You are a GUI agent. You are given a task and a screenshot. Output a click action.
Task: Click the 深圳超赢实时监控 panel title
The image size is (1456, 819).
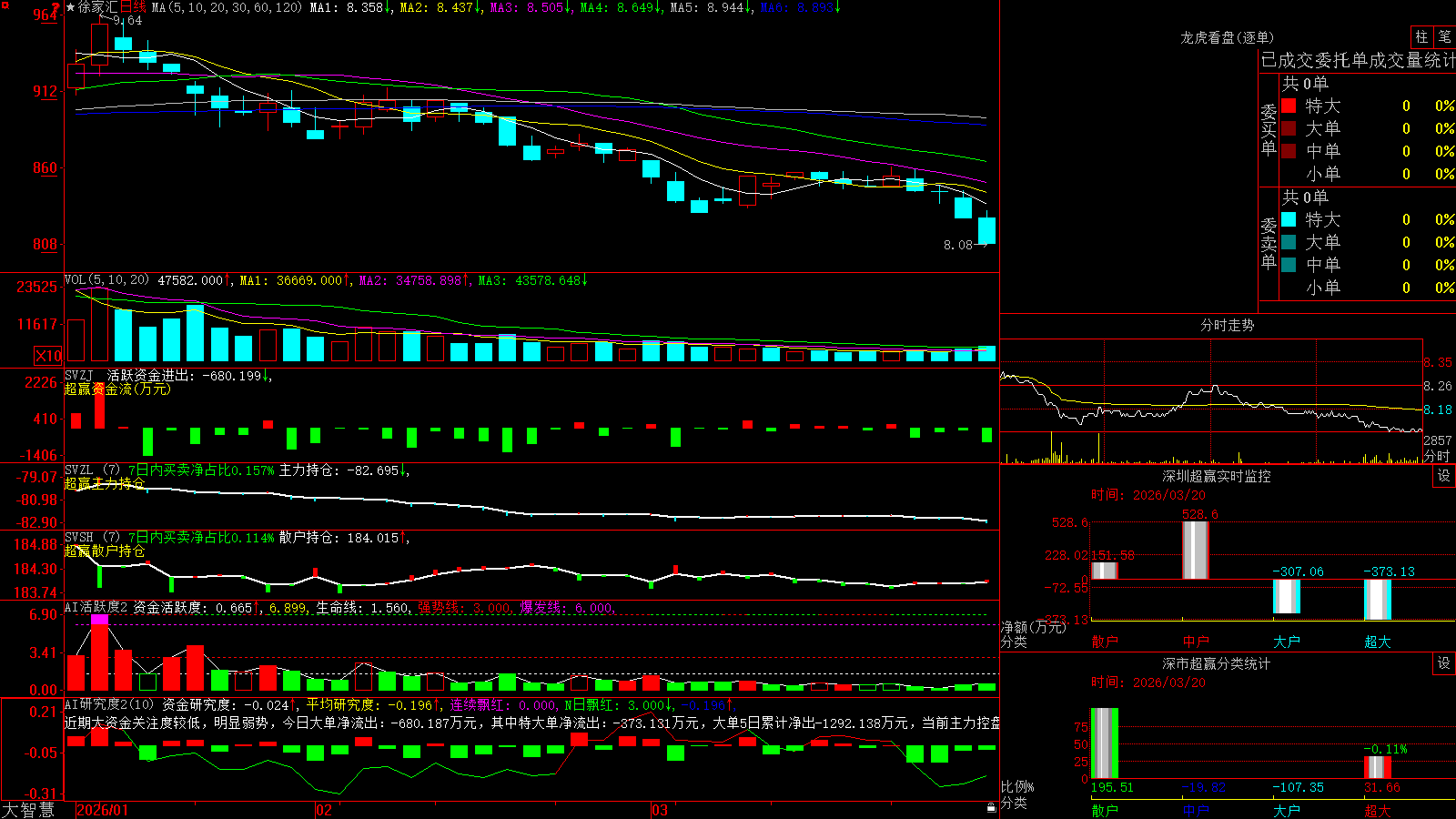(1217, 476)
